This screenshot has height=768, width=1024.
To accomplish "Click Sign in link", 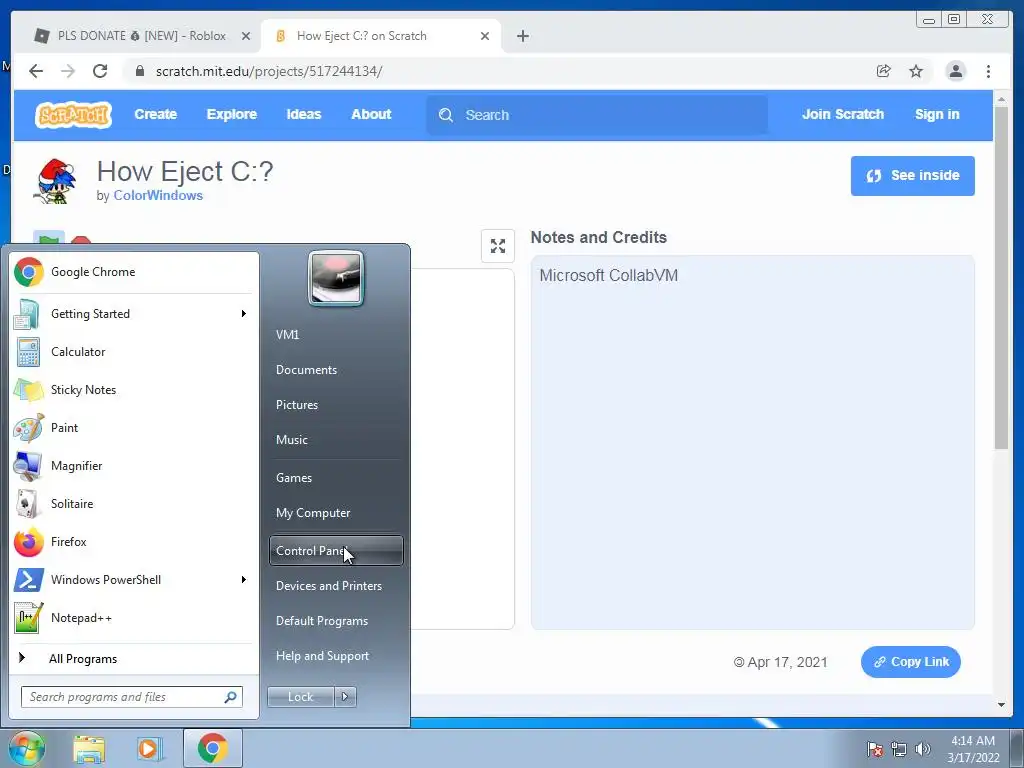I will click(936, 114).
